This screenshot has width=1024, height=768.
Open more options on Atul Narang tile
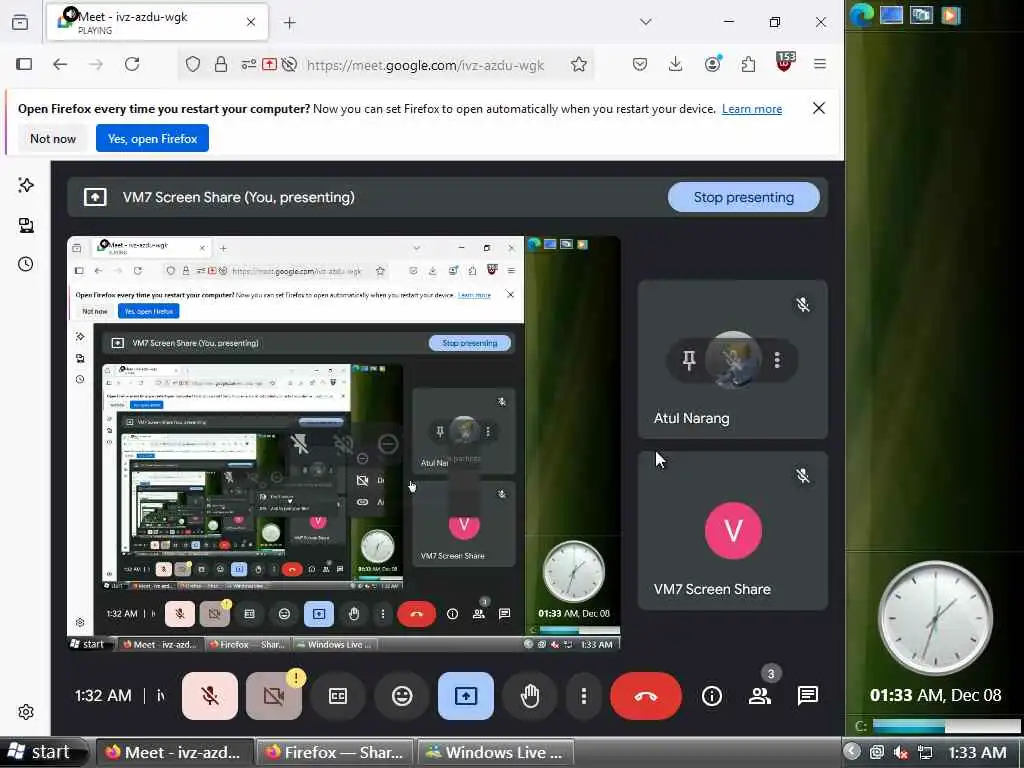(x=777, y=360)
